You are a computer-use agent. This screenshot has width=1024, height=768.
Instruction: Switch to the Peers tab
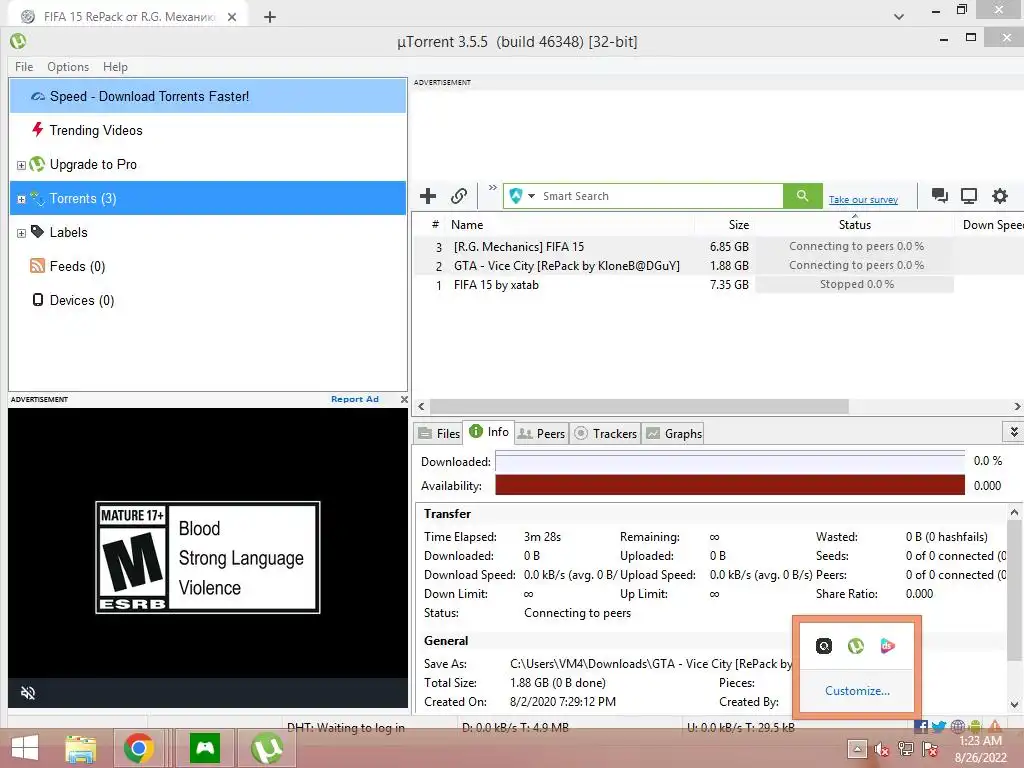pyautogui.click(x=541, y=434)
